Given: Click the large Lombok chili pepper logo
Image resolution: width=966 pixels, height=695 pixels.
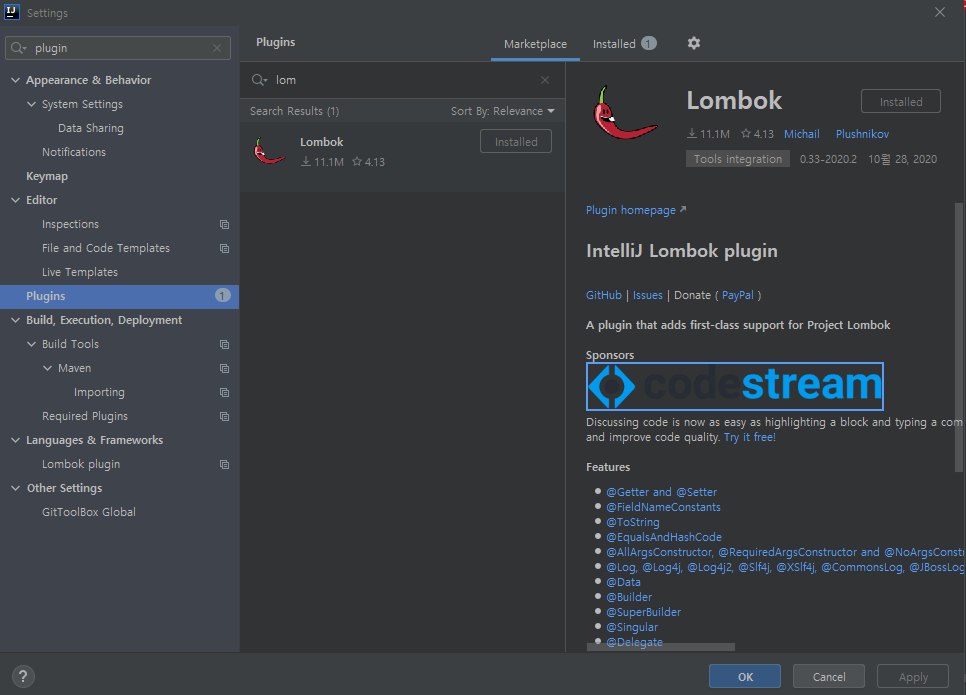Looking at the screenshot, I should pos(625,113).
